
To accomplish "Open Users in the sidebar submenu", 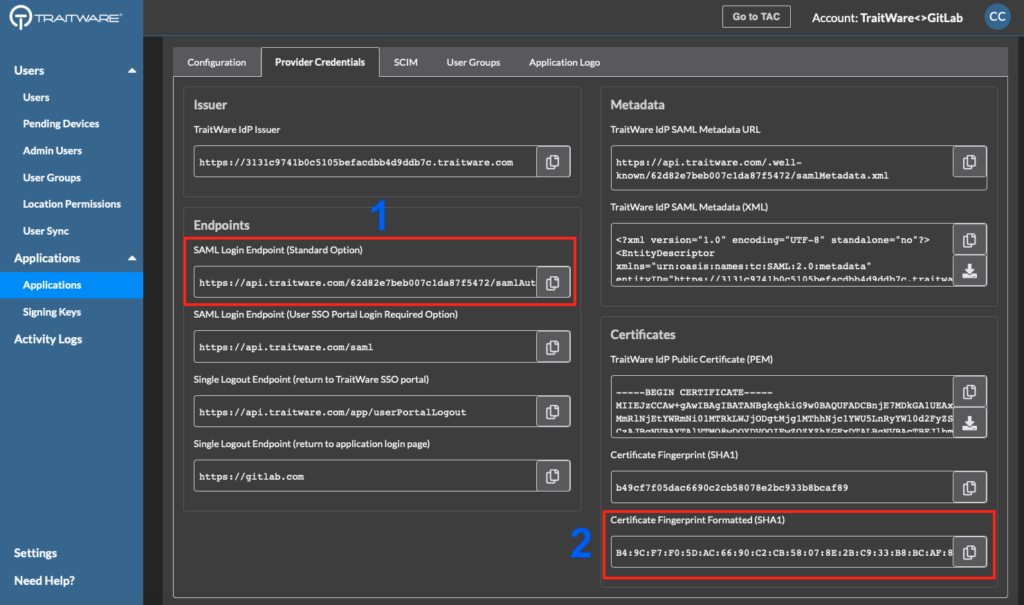I will point(36,97).
